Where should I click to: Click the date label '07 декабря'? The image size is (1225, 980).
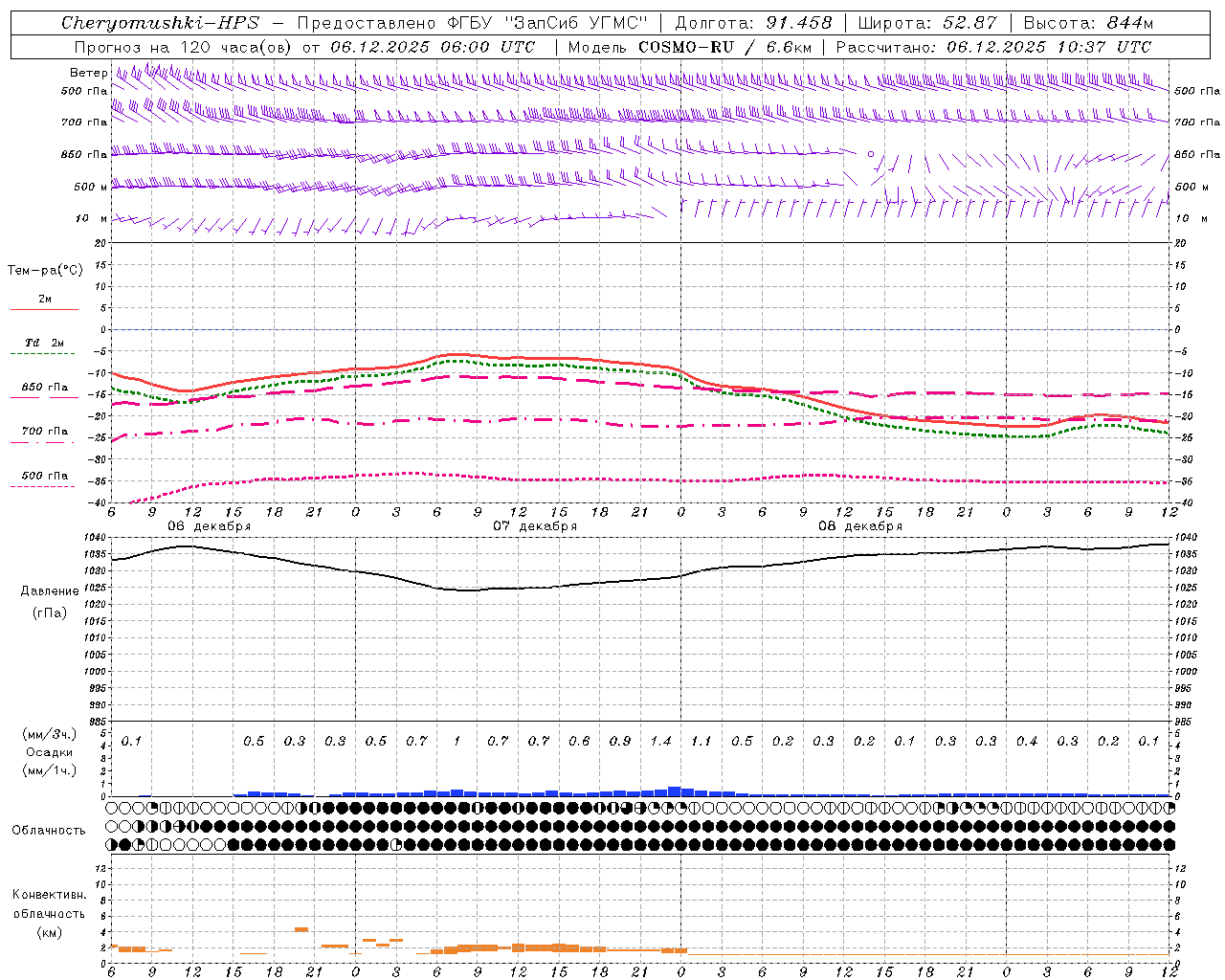pos(535,526)
